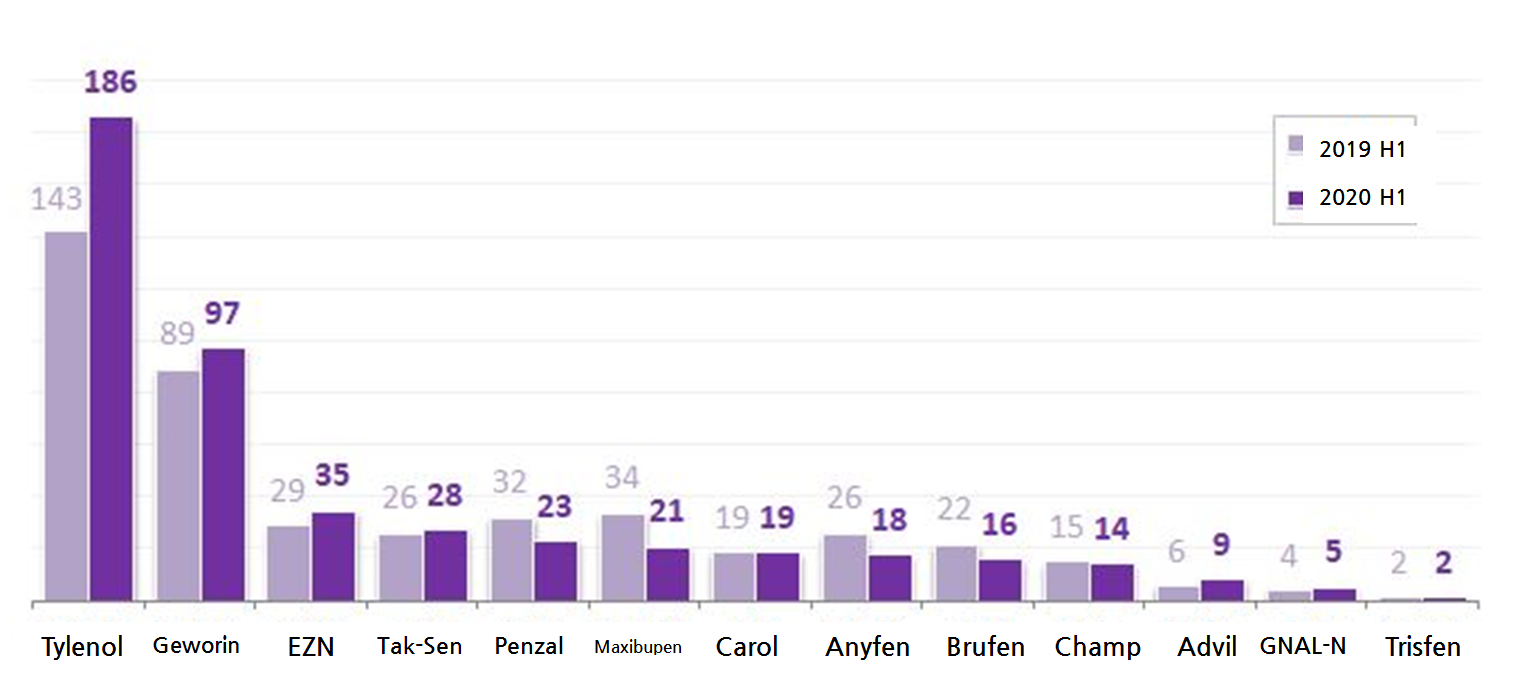Click the Penzal 2019 H1 bar
1523x689 pixels.
(512, 560)
